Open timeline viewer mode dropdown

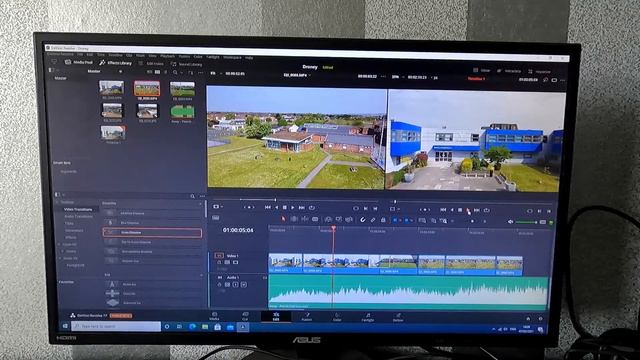(394, 209)
